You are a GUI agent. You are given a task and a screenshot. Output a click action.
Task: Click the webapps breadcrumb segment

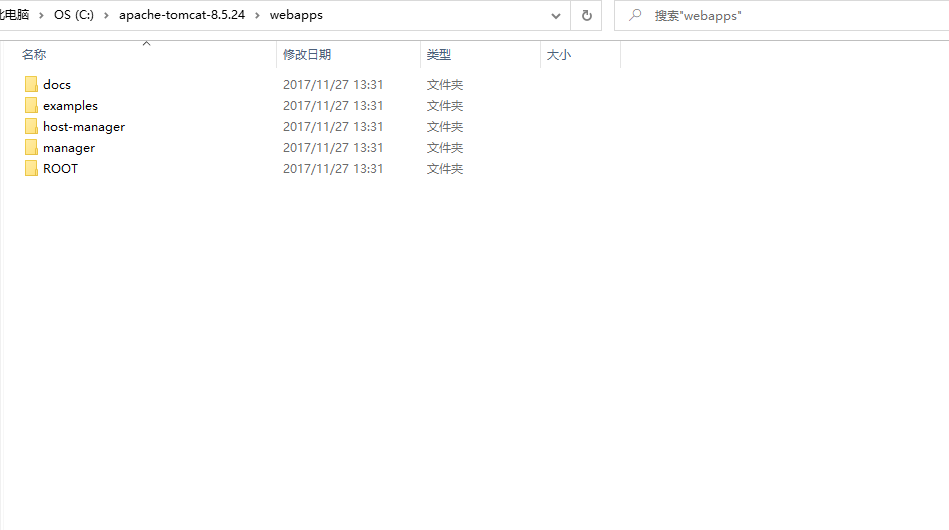(296, 15)
